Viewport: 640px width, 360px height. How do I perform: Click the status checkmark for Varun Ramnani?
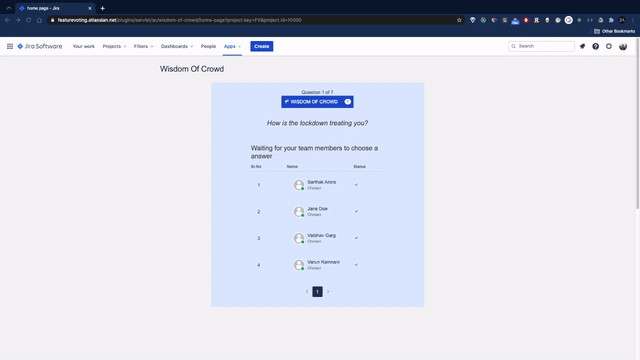tap(356, 265)
